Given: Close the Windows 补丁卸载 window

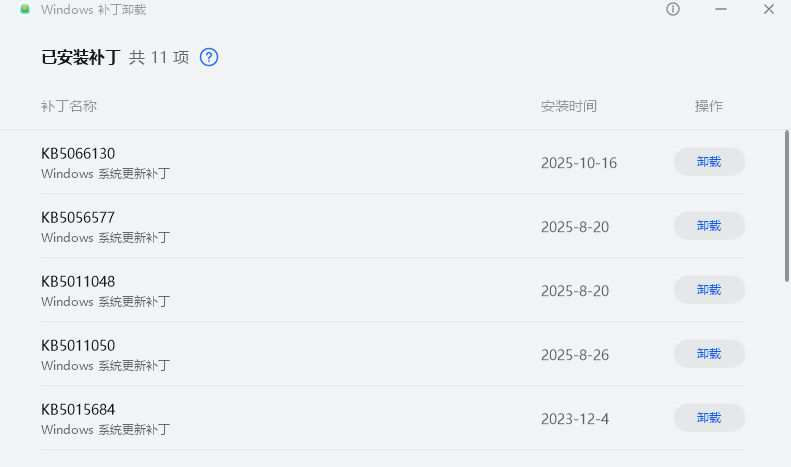Looking at the screenshot, I should [768, 9].
